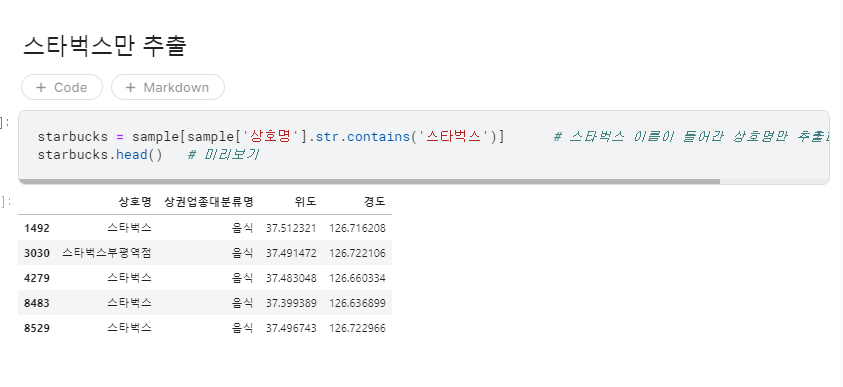
Task: Select the '스타벅스만 추출' heading
Action: point(105,46)
